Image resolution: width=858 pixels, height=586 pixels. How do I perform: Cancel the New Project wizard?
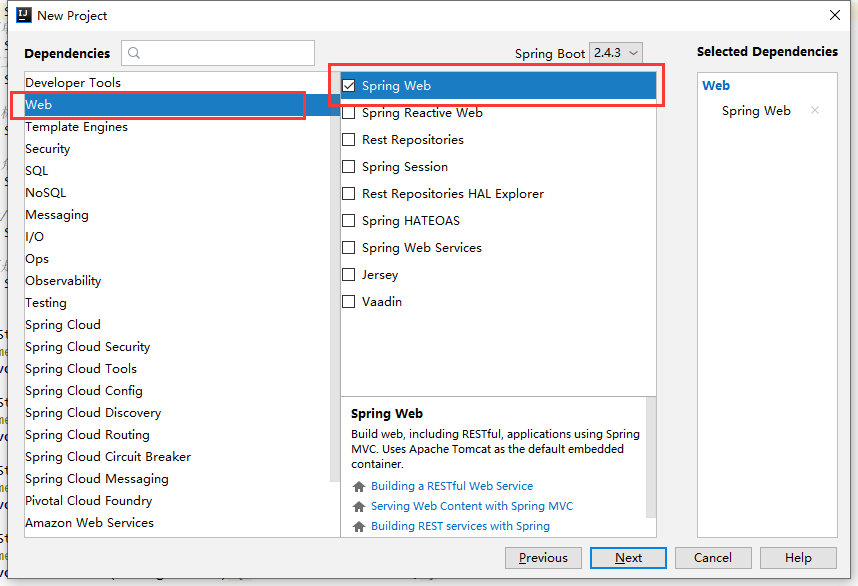click(713, 558)
